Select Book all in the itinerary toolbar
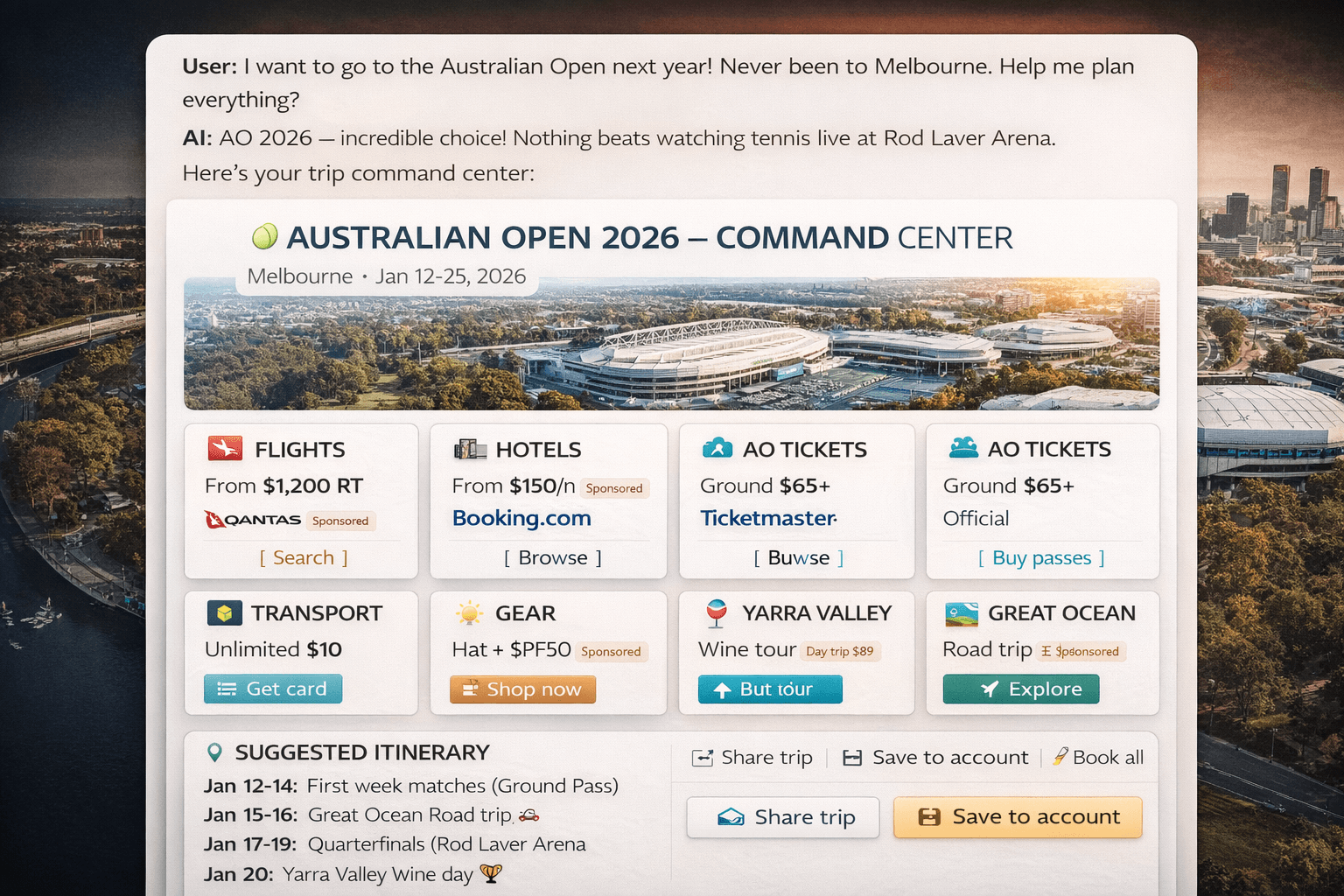The image size is (1344, 896). [1098, 758]
